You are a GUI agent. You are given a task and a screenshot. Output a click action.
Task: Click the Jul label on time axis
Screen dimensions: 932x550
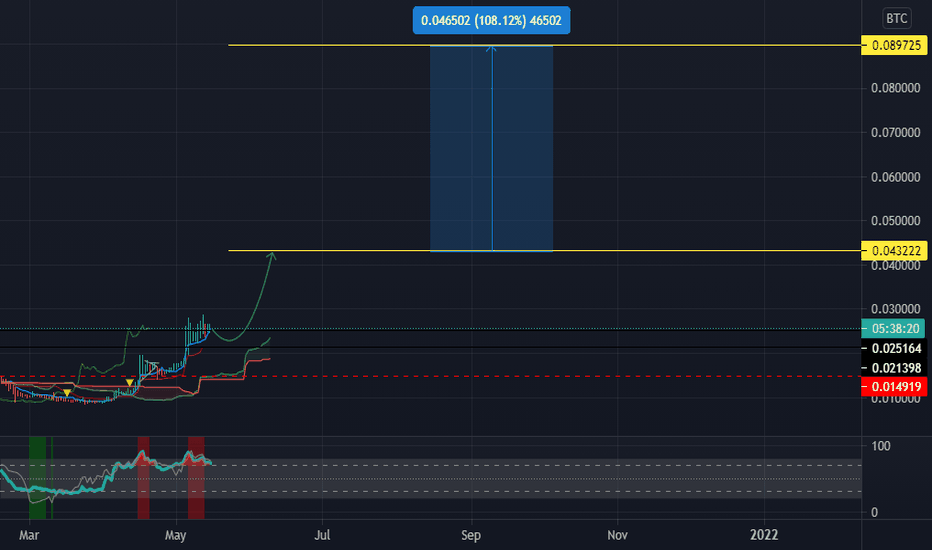pos(322,535)
